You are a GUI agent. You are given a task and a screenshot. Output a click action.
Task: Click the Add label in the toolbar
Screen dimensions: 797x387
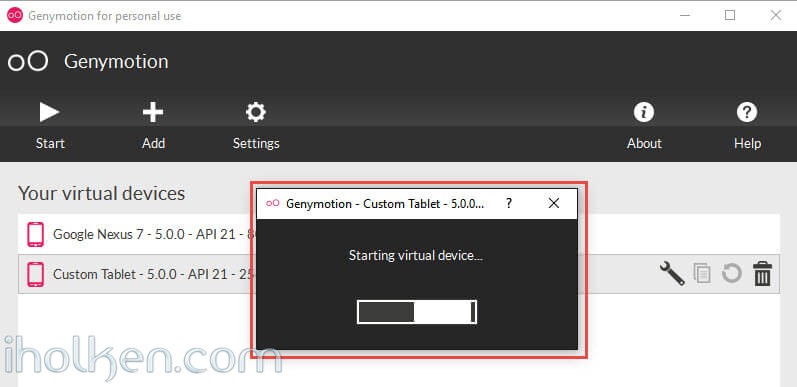(153, 143)
